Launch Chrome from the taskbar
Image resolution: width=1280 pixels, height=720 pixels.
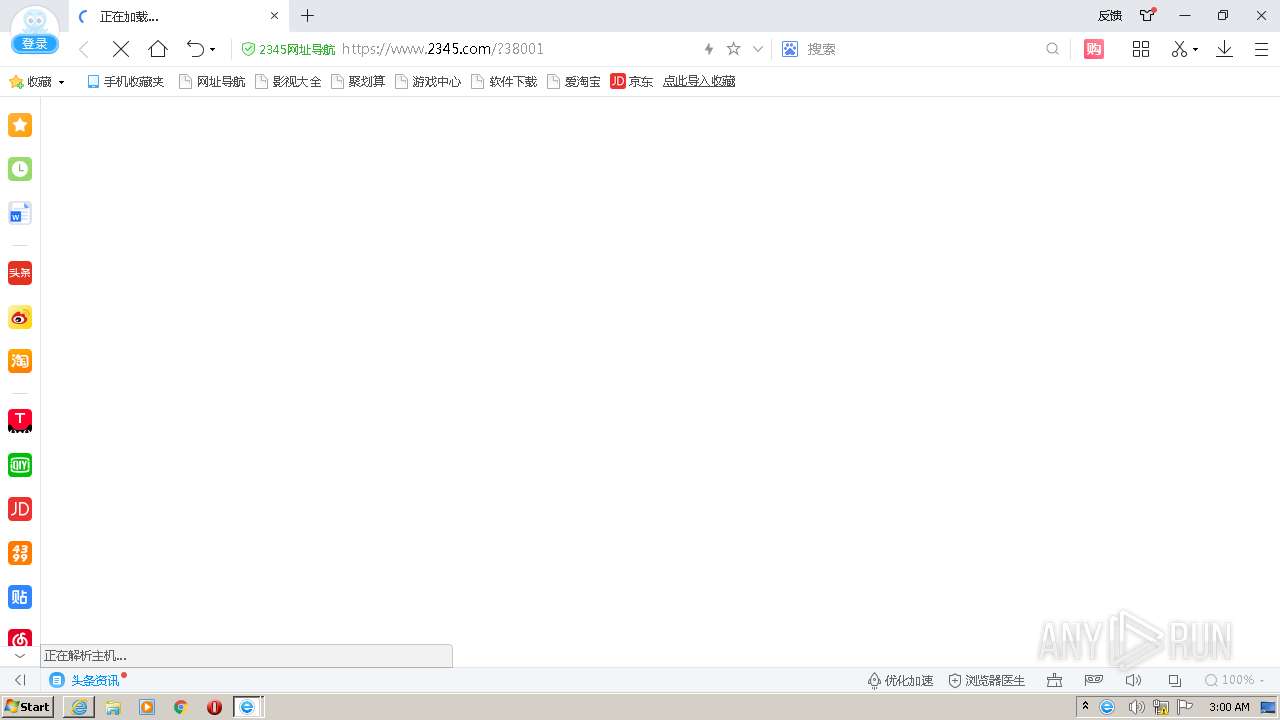click(180, 707)
